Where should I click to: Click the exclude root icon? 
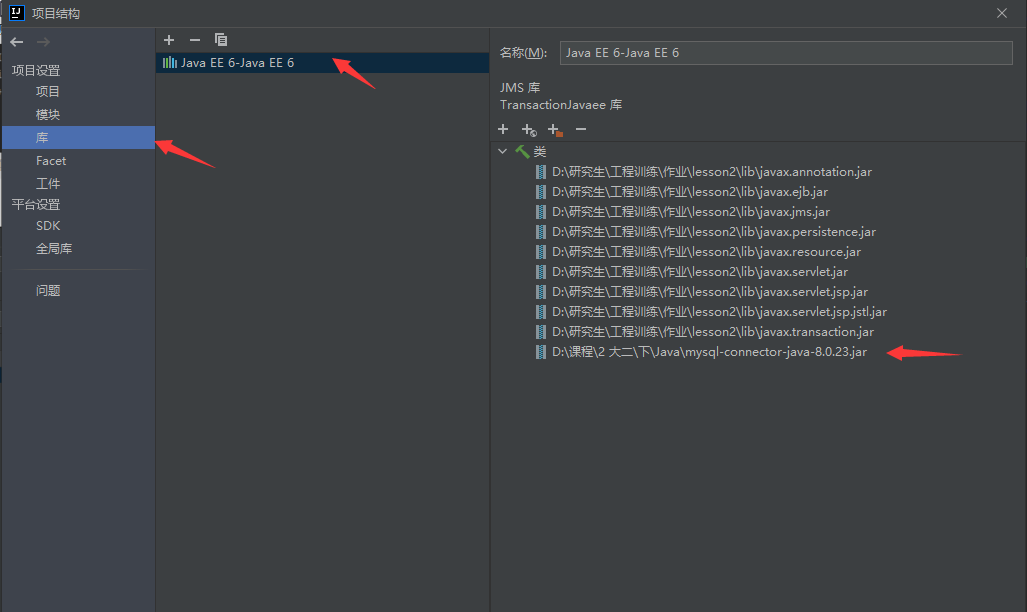pos(555,130)
